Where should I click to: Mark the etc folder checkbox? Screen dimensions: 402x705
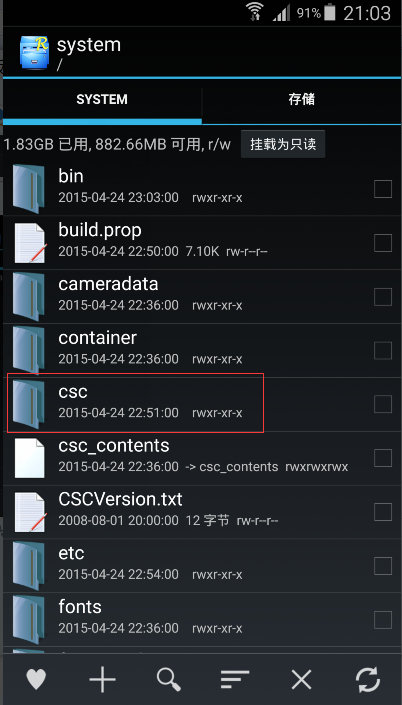pyautogui.click(x=383, y=566)
